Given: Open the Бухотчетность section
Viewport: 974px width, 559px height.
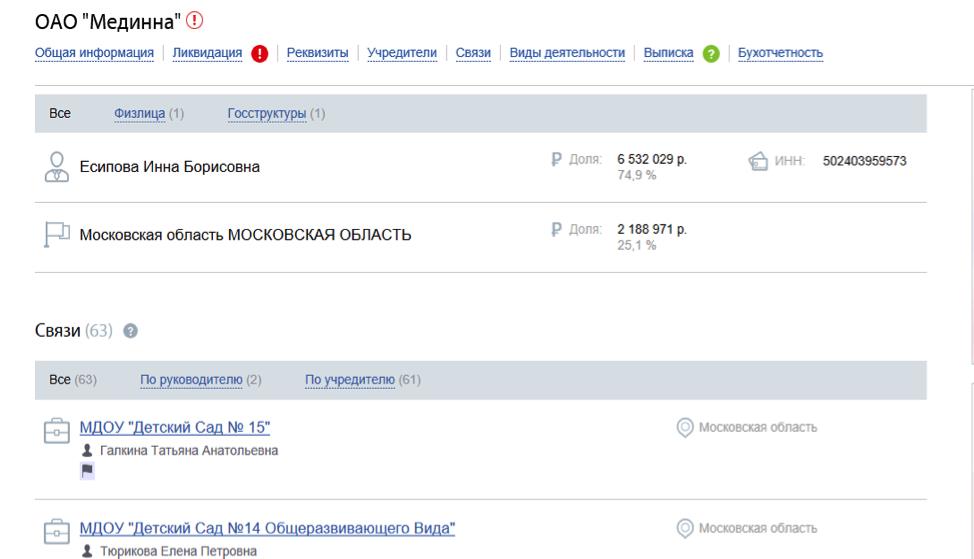Looking at the screenshot, I should [780, 53].
